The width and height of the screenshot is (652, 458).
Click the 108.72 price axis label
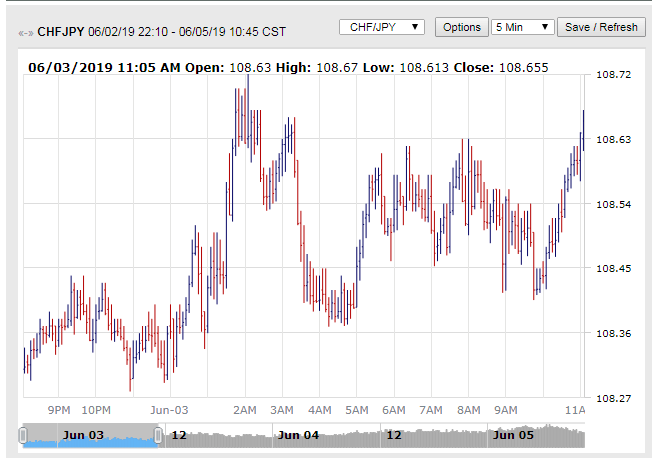point(613,75)
